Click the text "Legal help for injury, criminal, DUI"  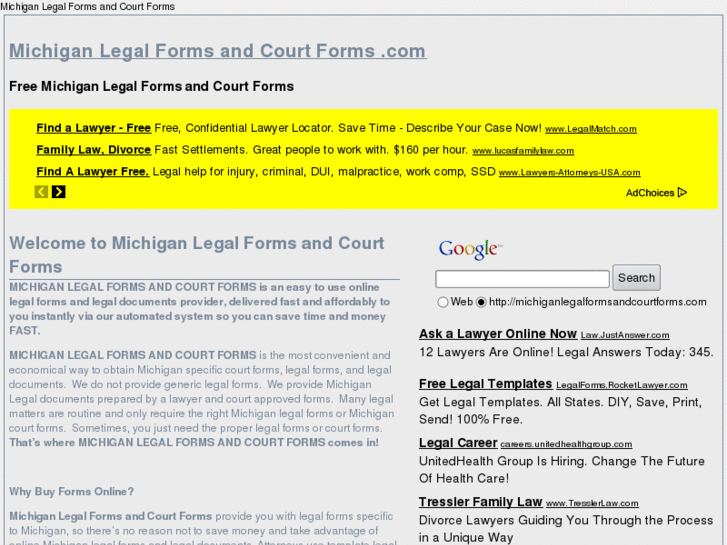pyautogui.click(x=241, y=172)
